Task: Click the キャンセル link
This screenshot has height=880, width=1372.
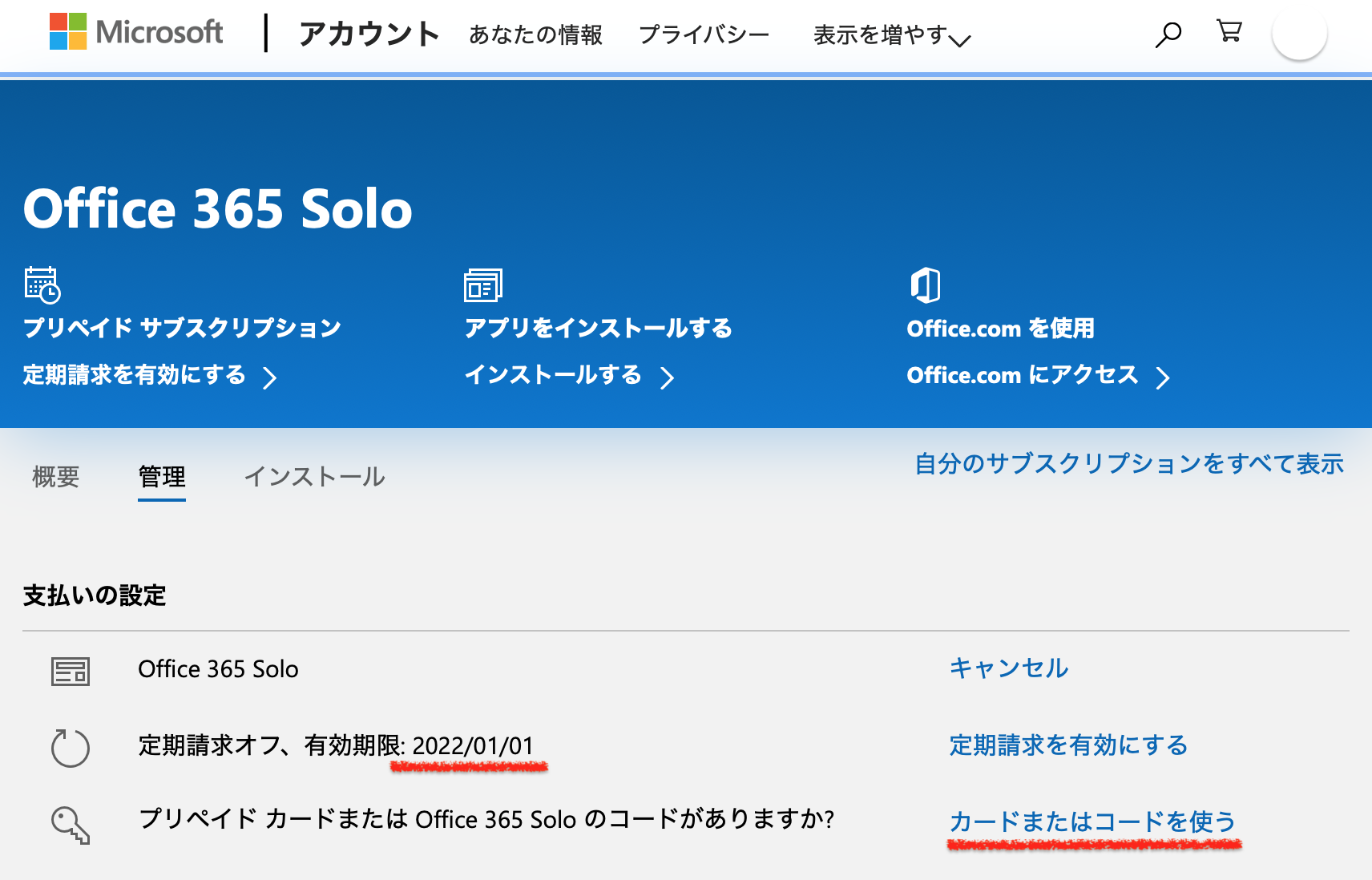Action: pos(1008,668)
